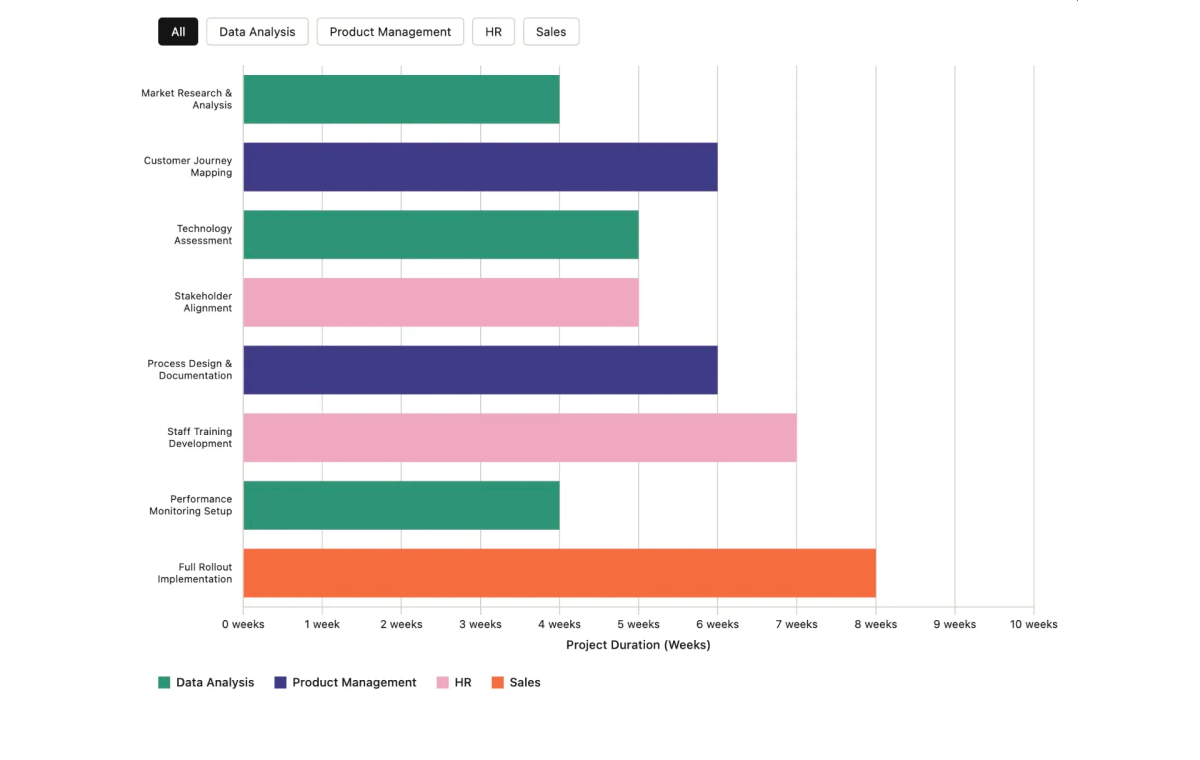Image resolution: width=1200 pixels, height=760 pixels.
Task: Select the All filter tab
Action: 178,32
